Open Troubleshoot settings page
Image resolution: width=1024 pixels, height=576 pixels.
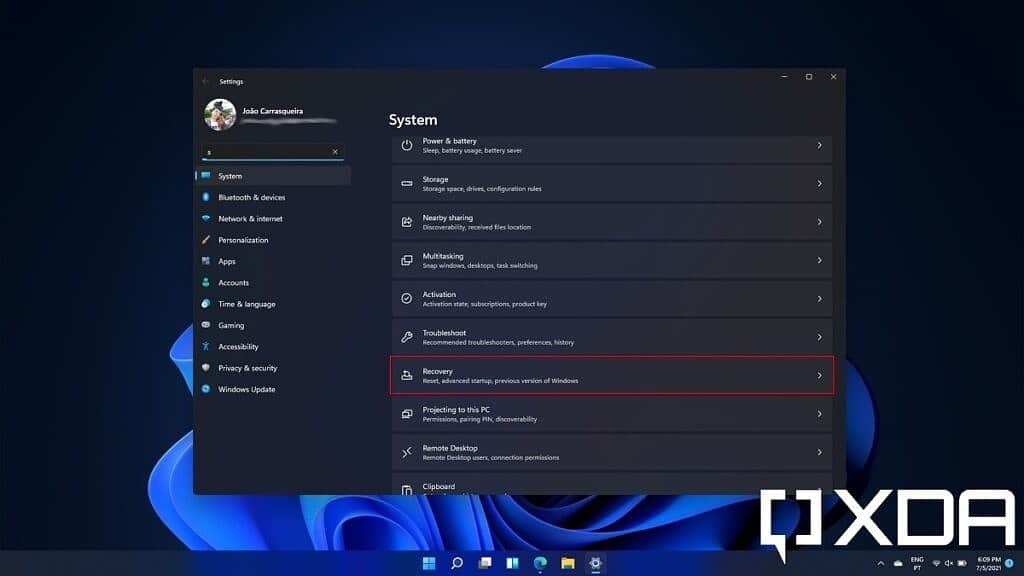(612, 337)
